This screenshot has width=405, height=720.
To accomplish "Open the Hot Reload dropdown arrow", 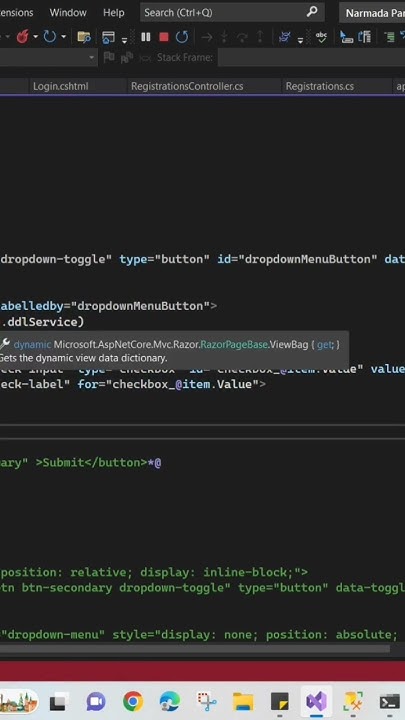I will point(35,37).
